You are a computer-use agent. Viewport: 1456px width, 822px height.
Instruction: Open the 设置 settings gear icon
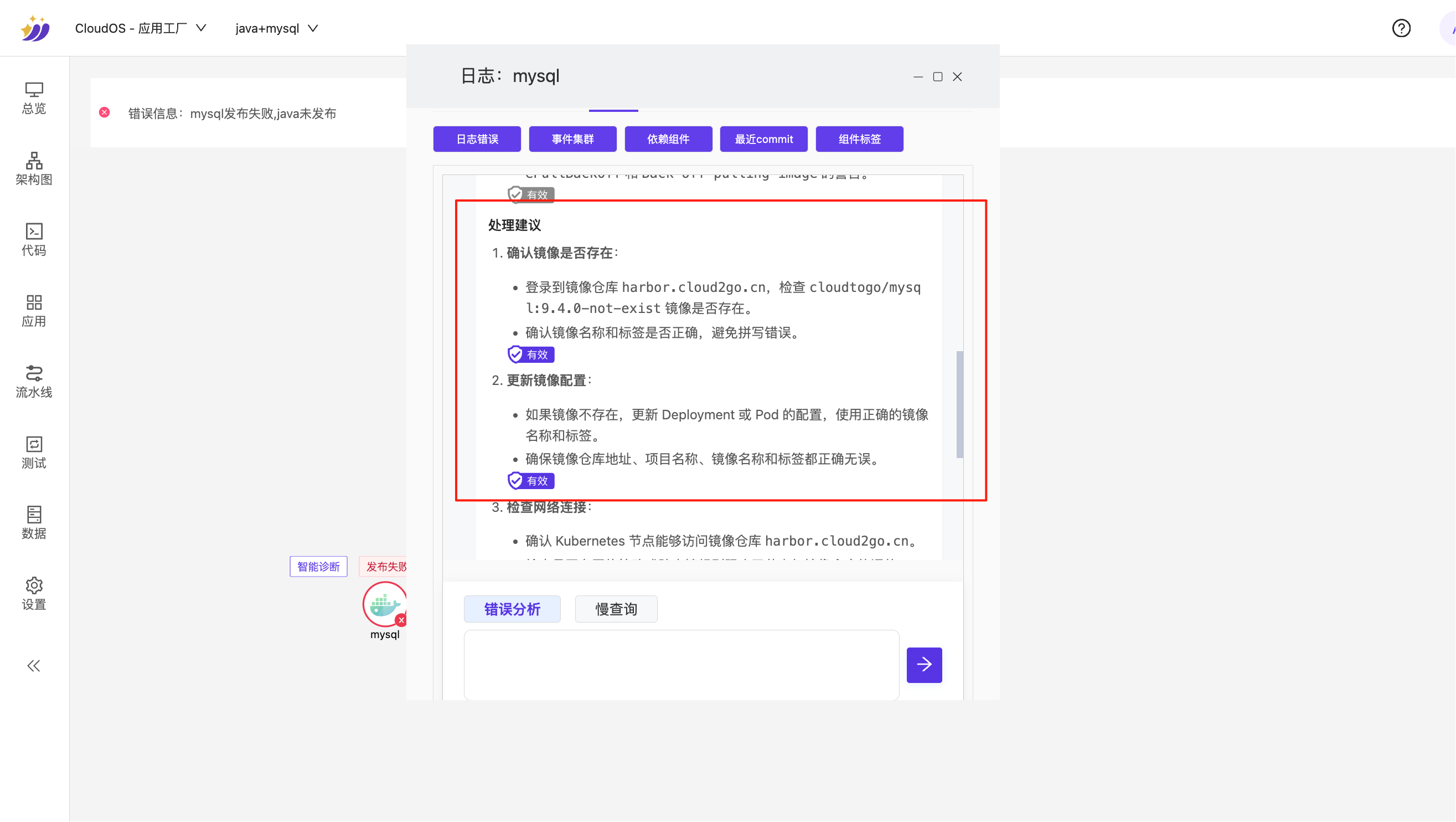pyautogui.click(x=34, y=594)
